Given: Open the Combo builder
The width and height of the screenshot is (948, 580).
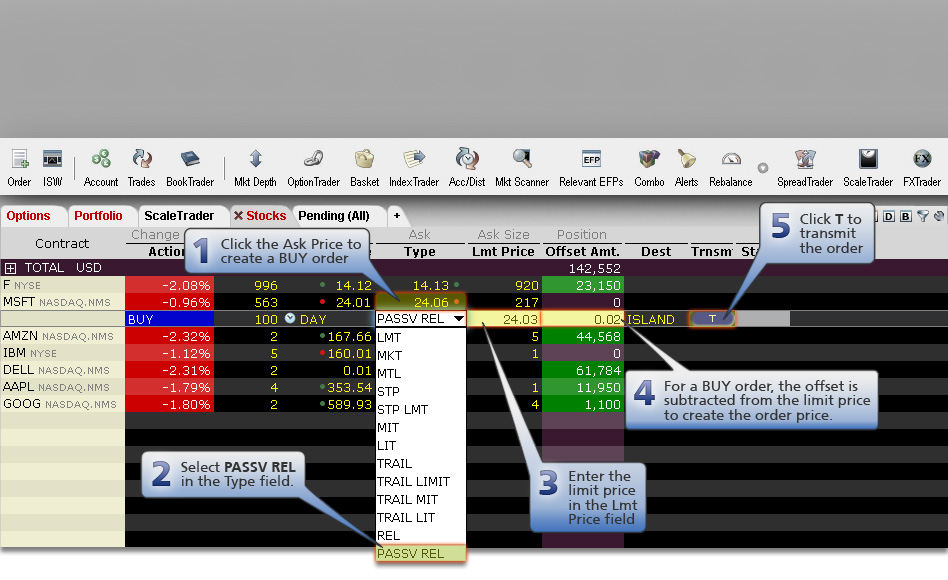Looking at the screenshot, I should tap(649, 168).
